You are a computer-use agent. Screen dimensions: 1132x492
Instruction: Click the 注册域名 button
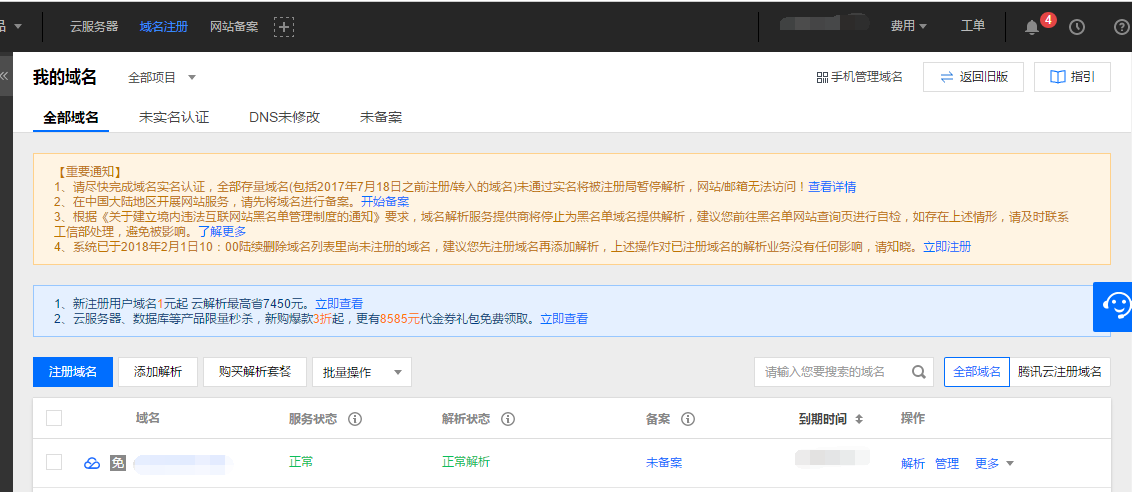[x=73, y=372]
